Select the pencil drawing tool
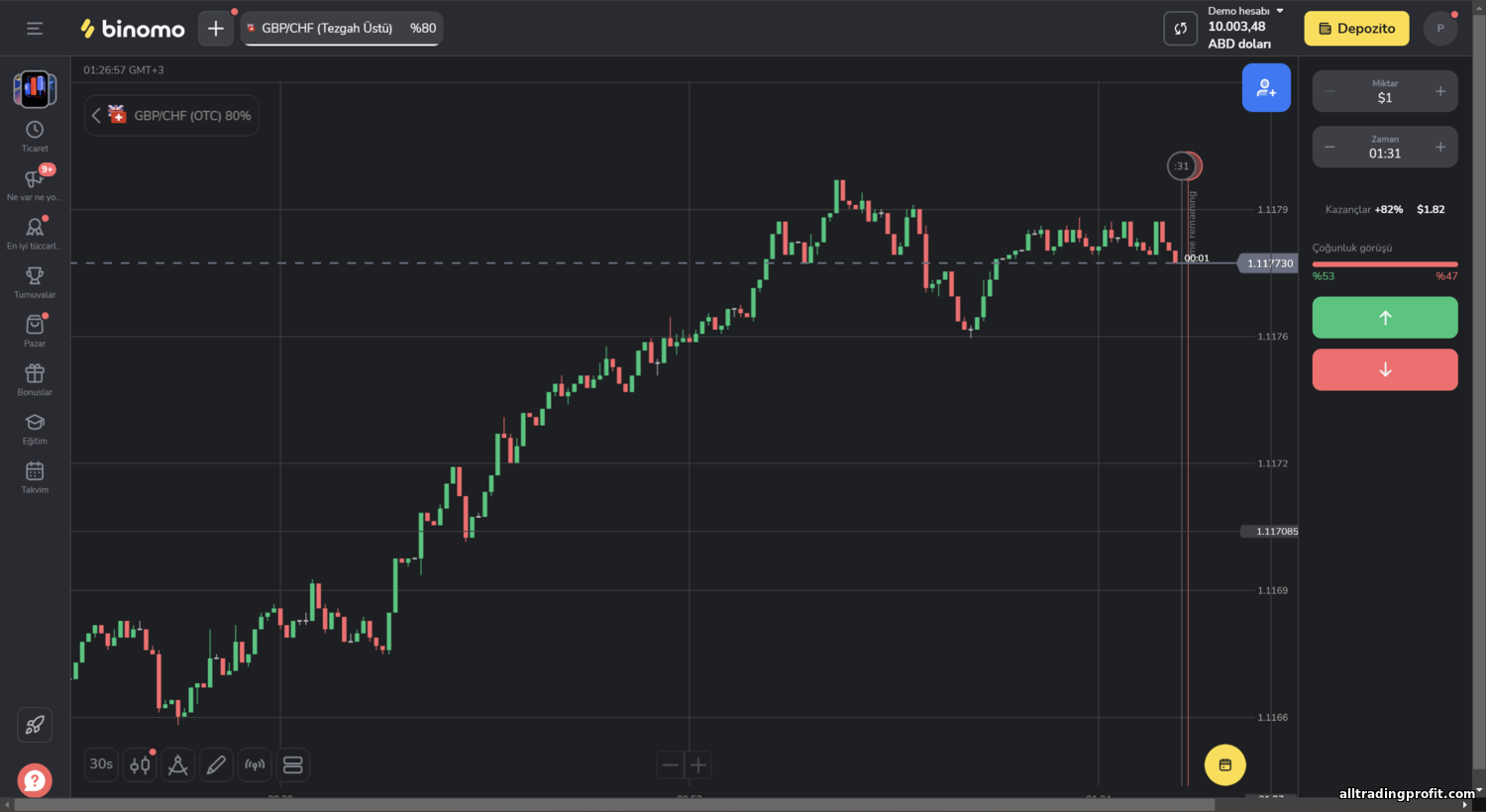 coord(216,764)
